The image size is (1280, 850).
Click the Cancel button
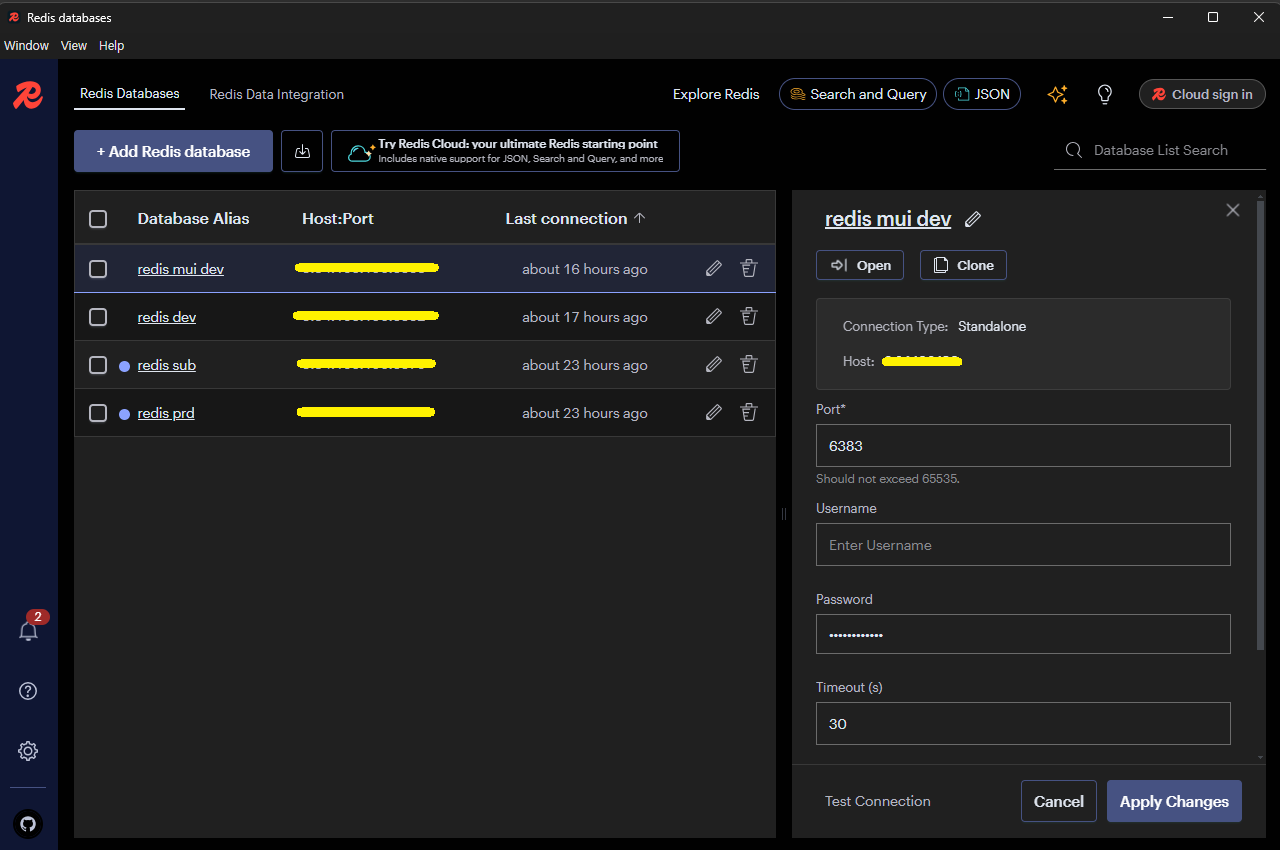(1059, 801)
